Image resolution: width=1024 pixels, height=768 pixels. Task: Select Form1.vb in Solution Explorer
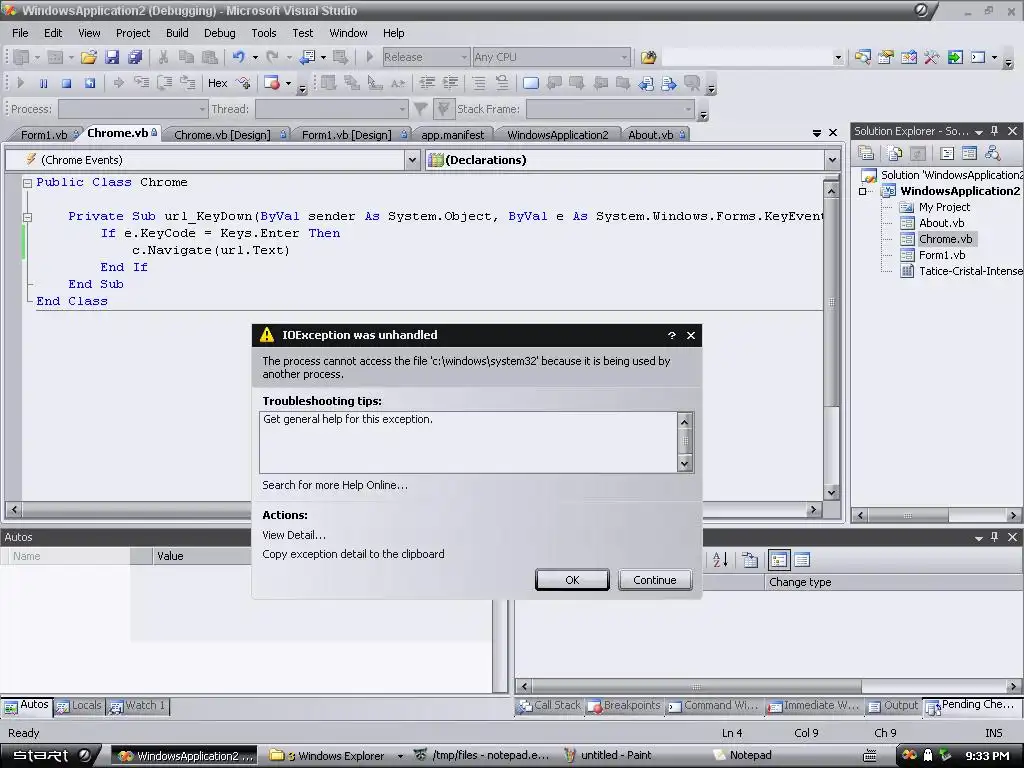(x=942, y=255)
